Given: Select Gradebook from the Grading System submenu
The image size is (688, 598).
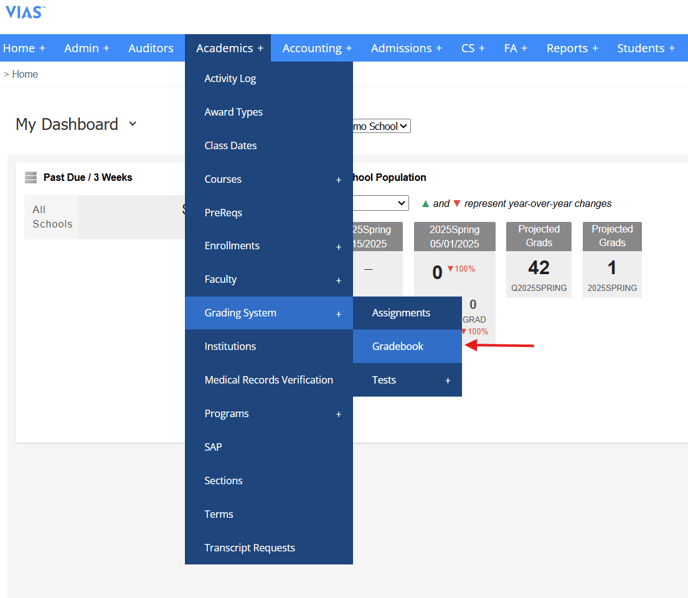Looking at the screenshot, I should click(x=398, y=346).
